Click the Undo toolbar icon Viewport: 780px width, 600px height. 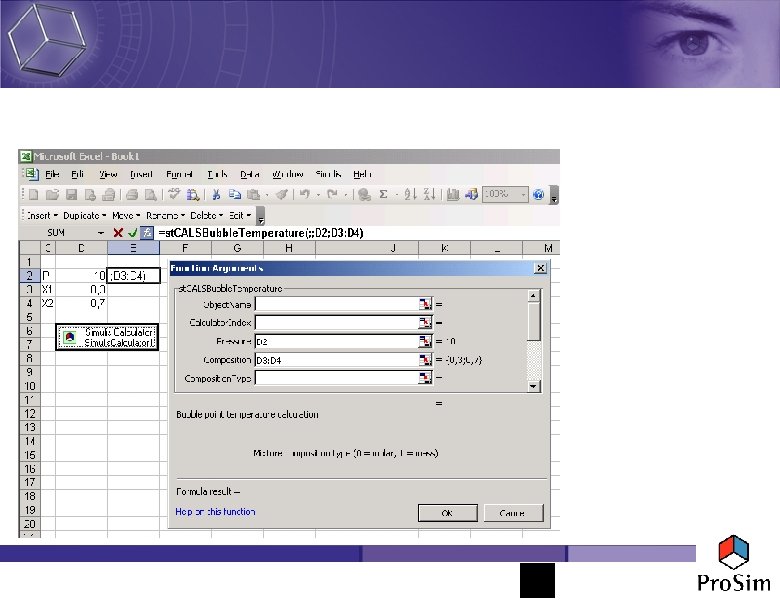tap(304, 195)
